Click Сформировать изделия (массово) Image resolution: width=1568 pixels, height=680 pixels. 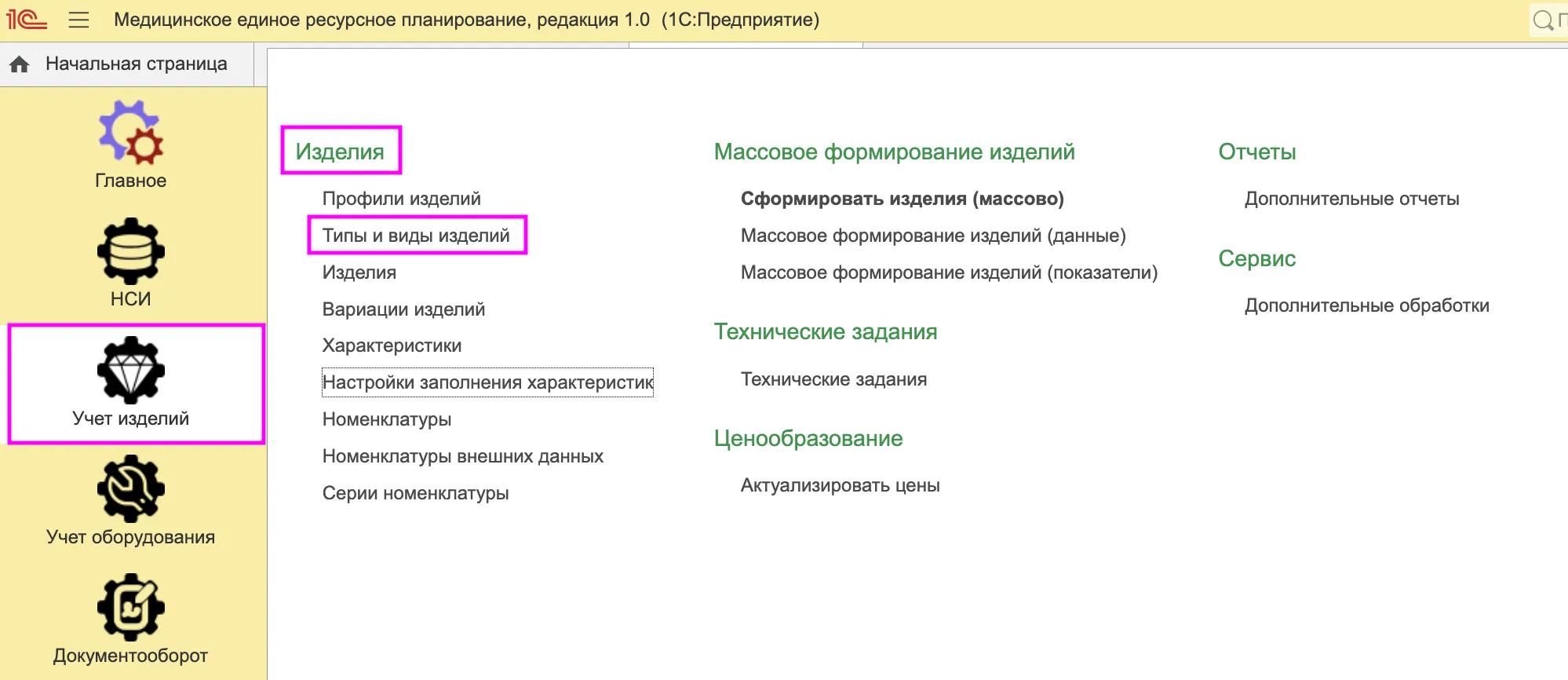[x=903, y=199]
